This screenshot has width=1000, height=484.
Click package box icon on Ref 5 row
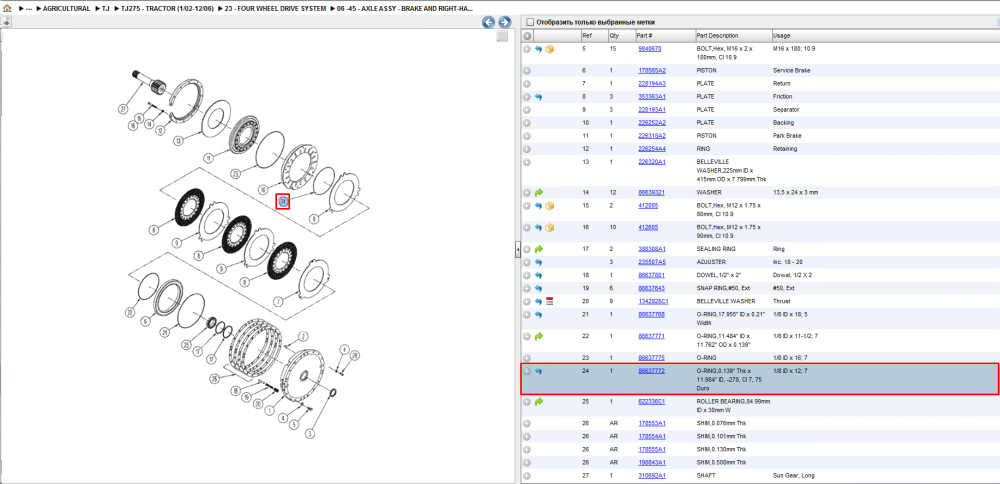click(549, 48)
